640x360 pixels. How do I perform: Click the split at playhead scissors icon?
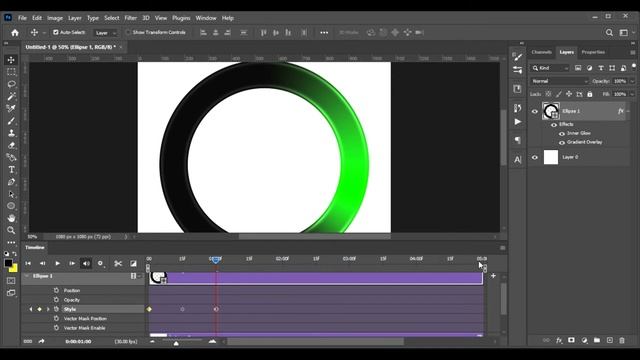point(118,264)
